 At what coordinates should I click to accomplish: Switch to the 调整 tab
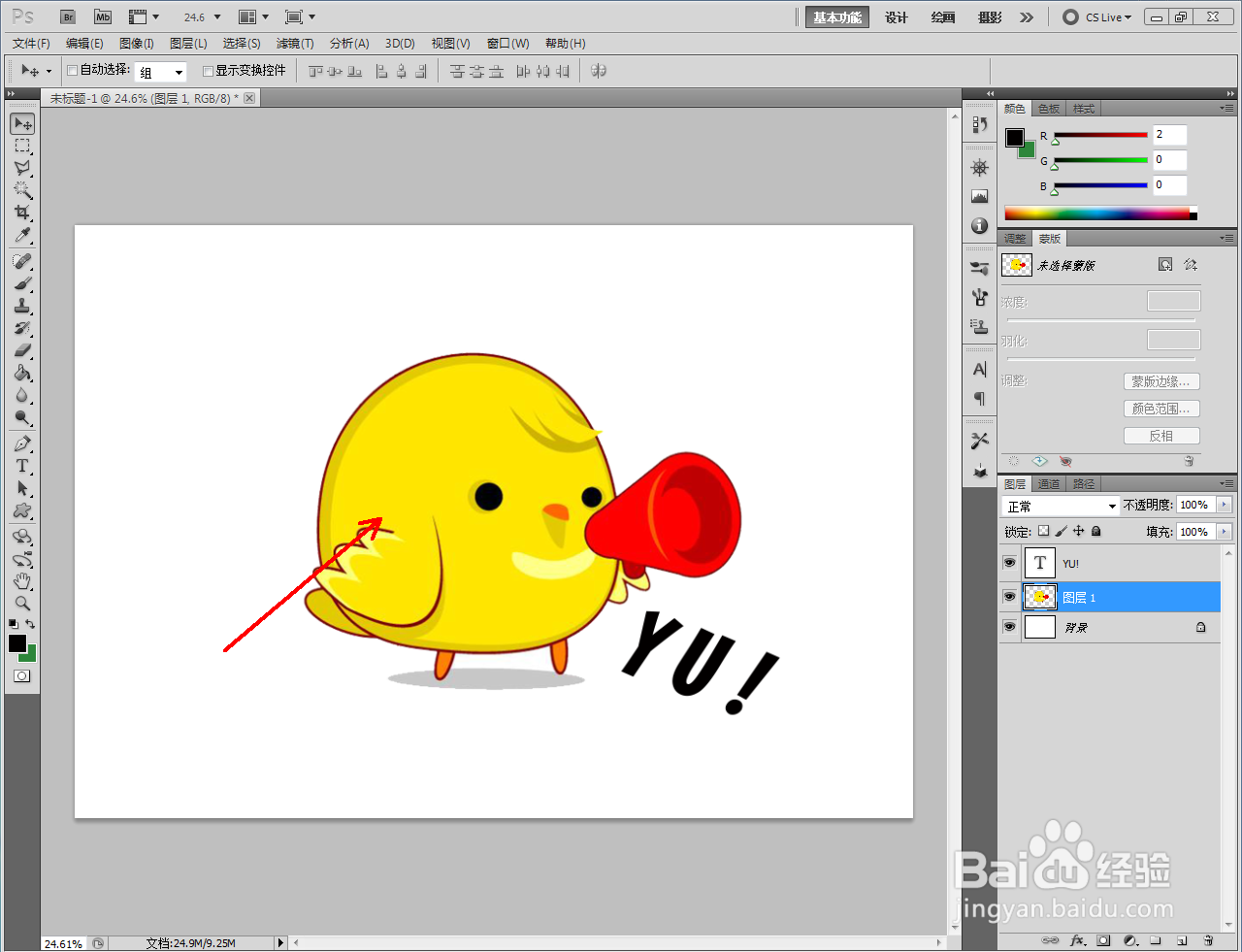(1015, 239)
